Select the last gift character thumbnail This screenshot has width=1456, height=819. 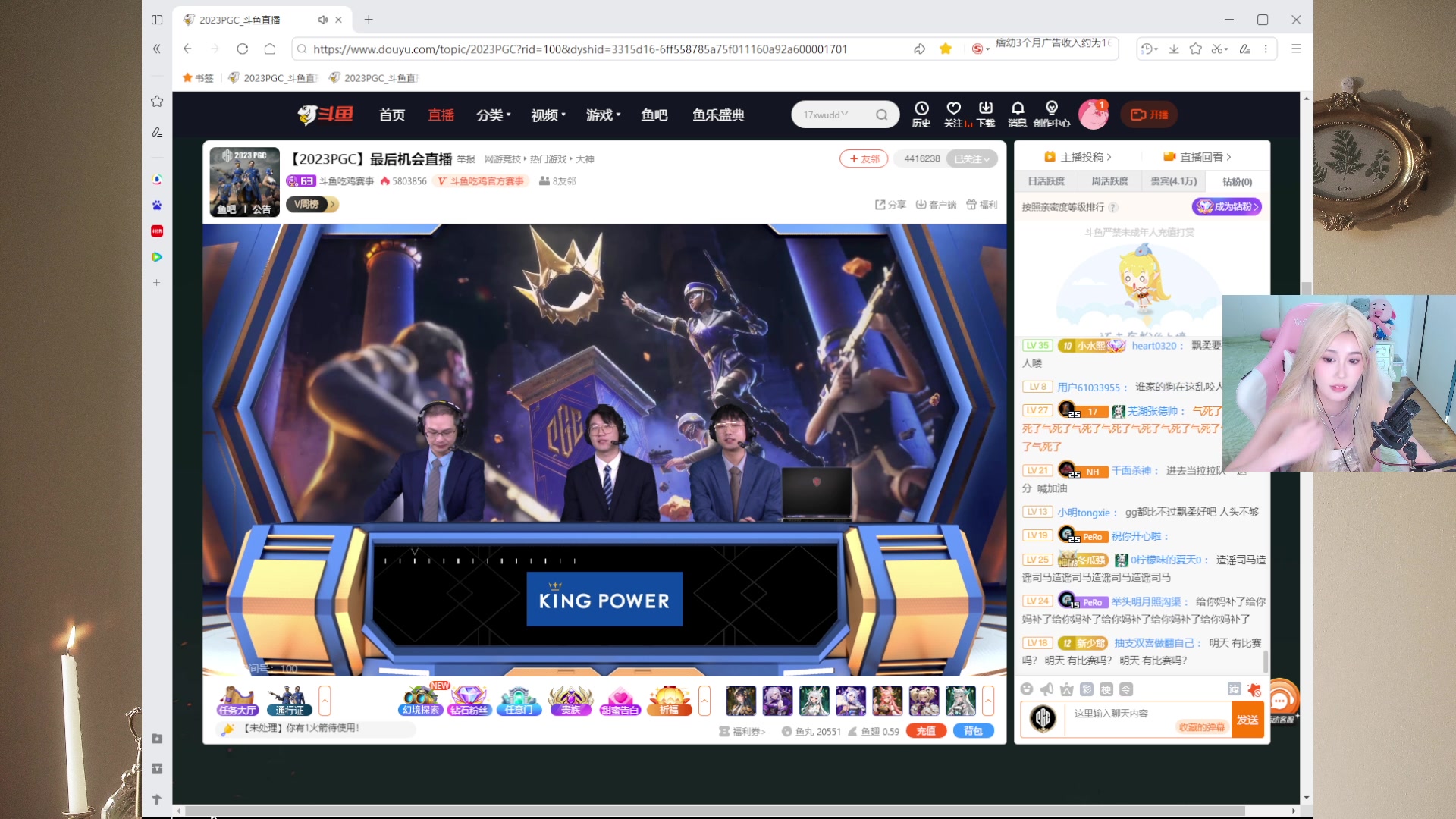pos(961,701)
